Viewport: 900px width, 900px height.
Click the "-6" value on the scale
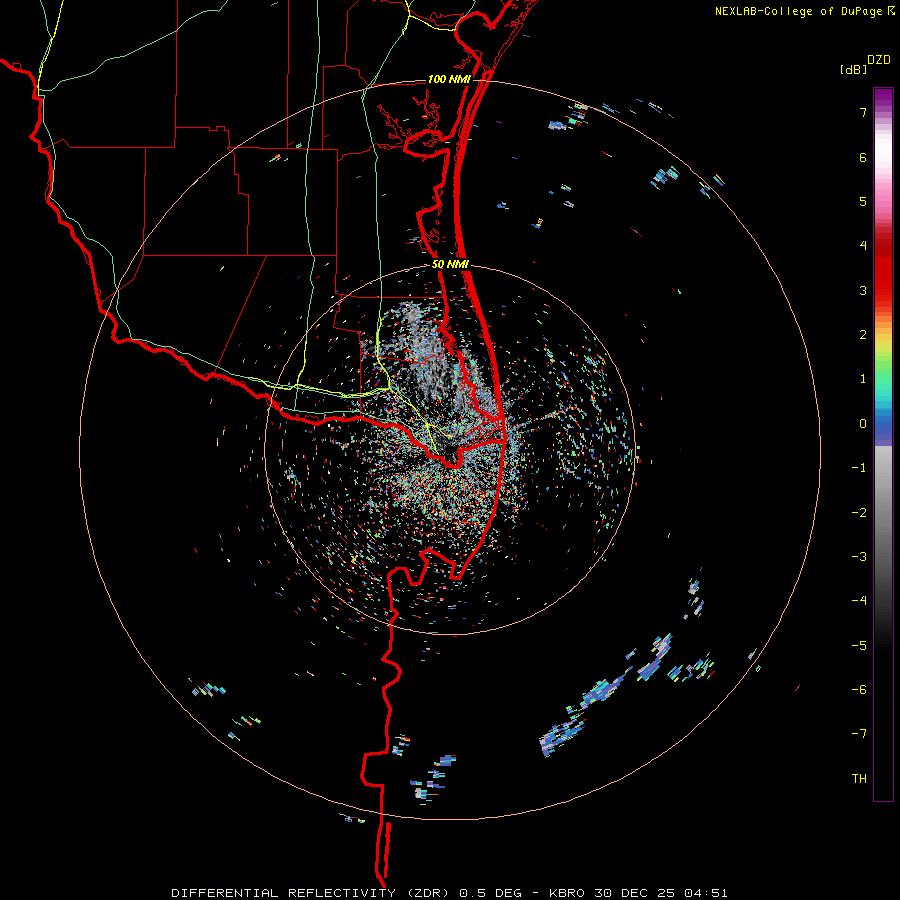[859, 690]
